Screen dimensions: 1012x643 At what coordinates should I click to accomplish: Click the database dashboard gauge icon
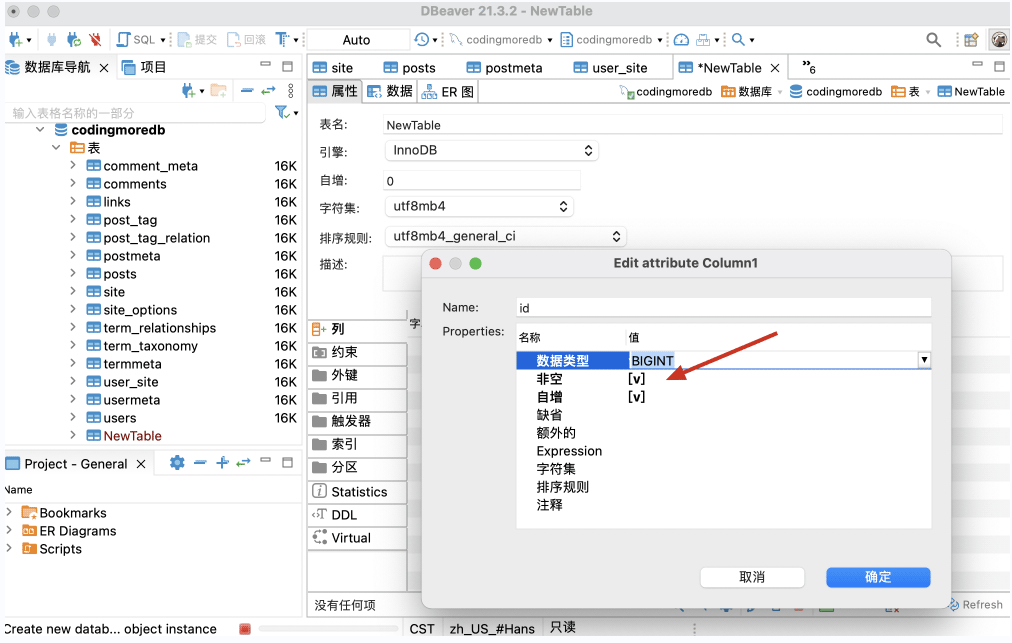tap(681, 40)
